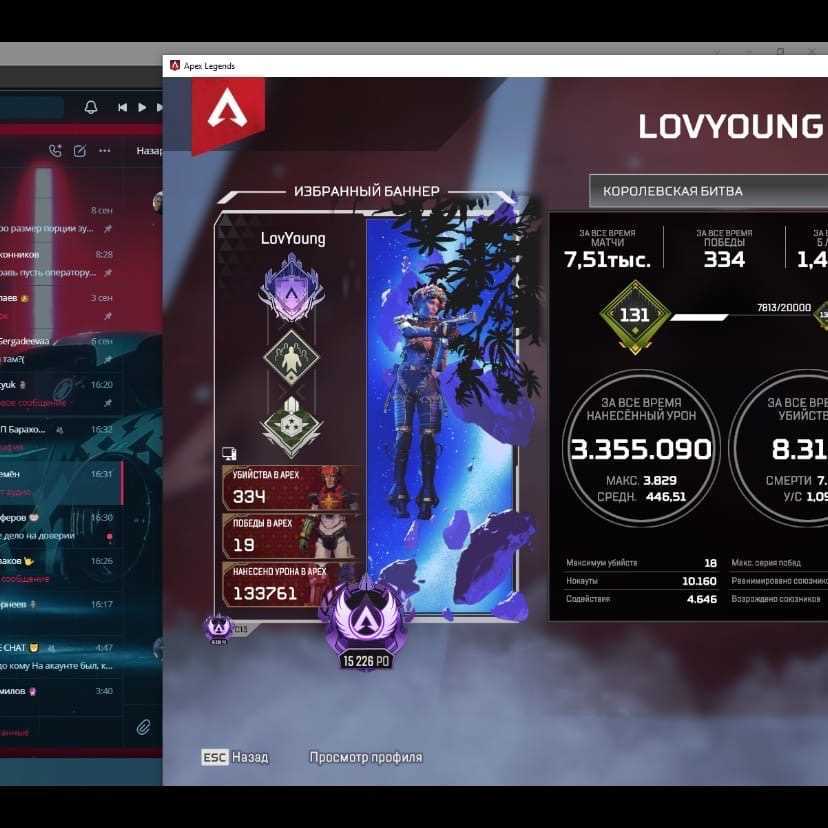Attach a file using the paperclip icon
828x828 pixels.
tap(143, 727)
